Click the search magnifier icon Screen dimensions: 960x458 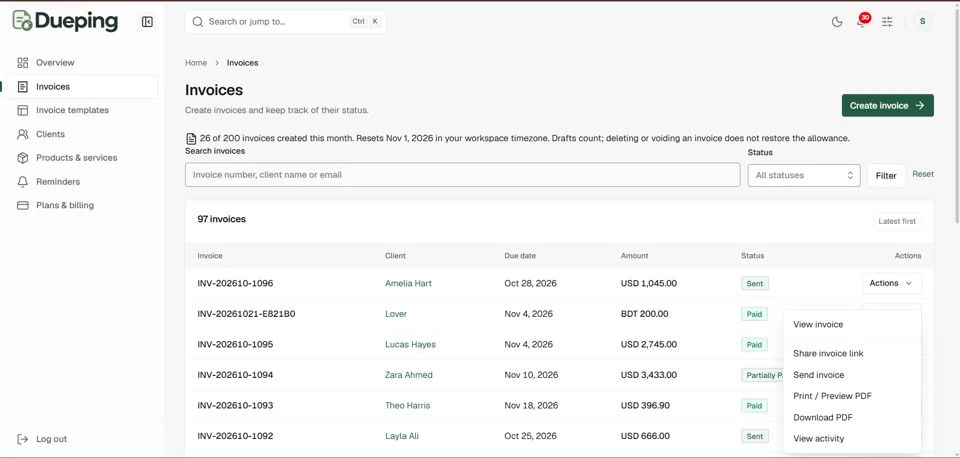[198, 21]
